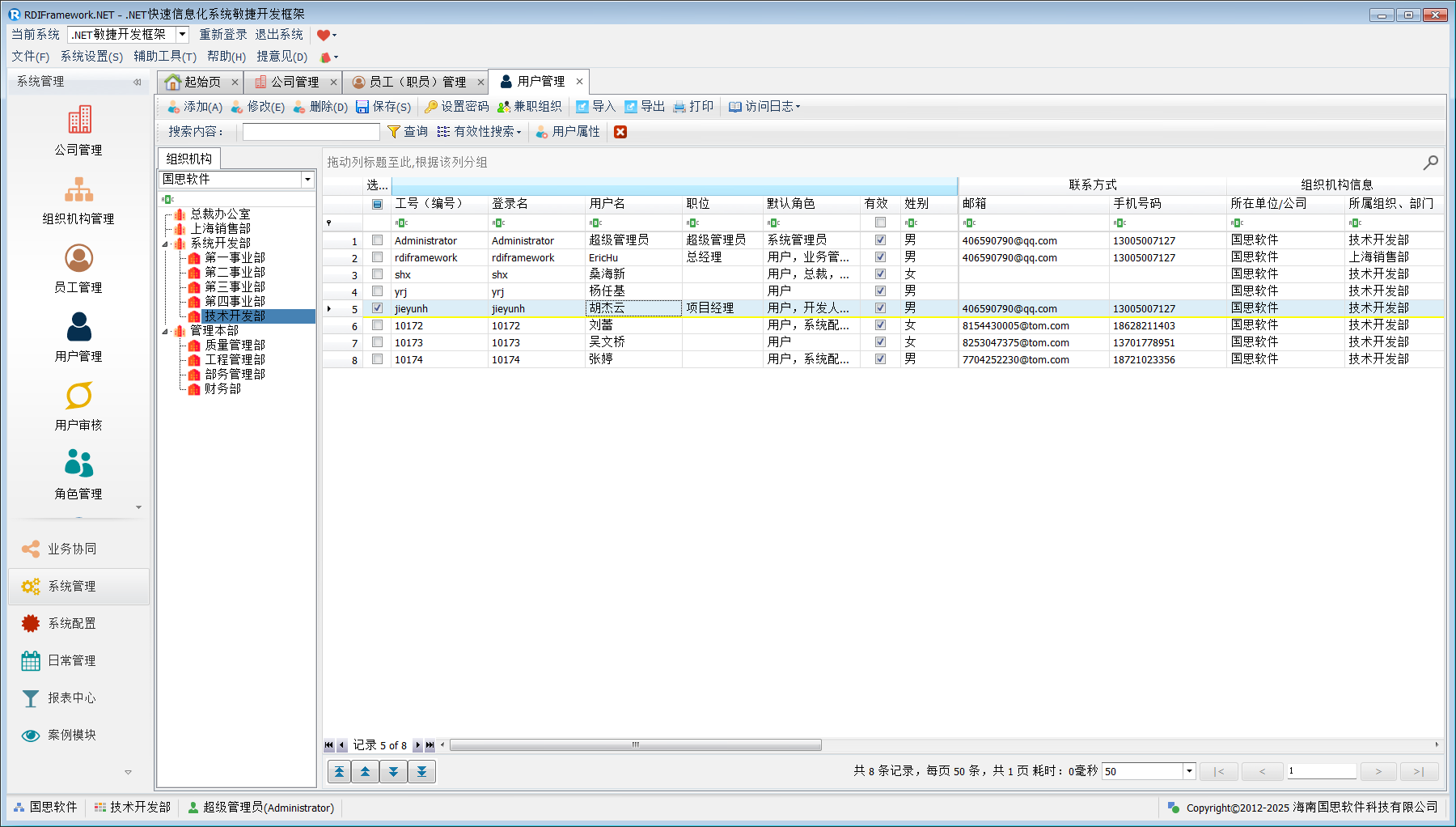Click the 重新登录 link
Viewport: 1456px width, 827px height.
click(223, 35)
